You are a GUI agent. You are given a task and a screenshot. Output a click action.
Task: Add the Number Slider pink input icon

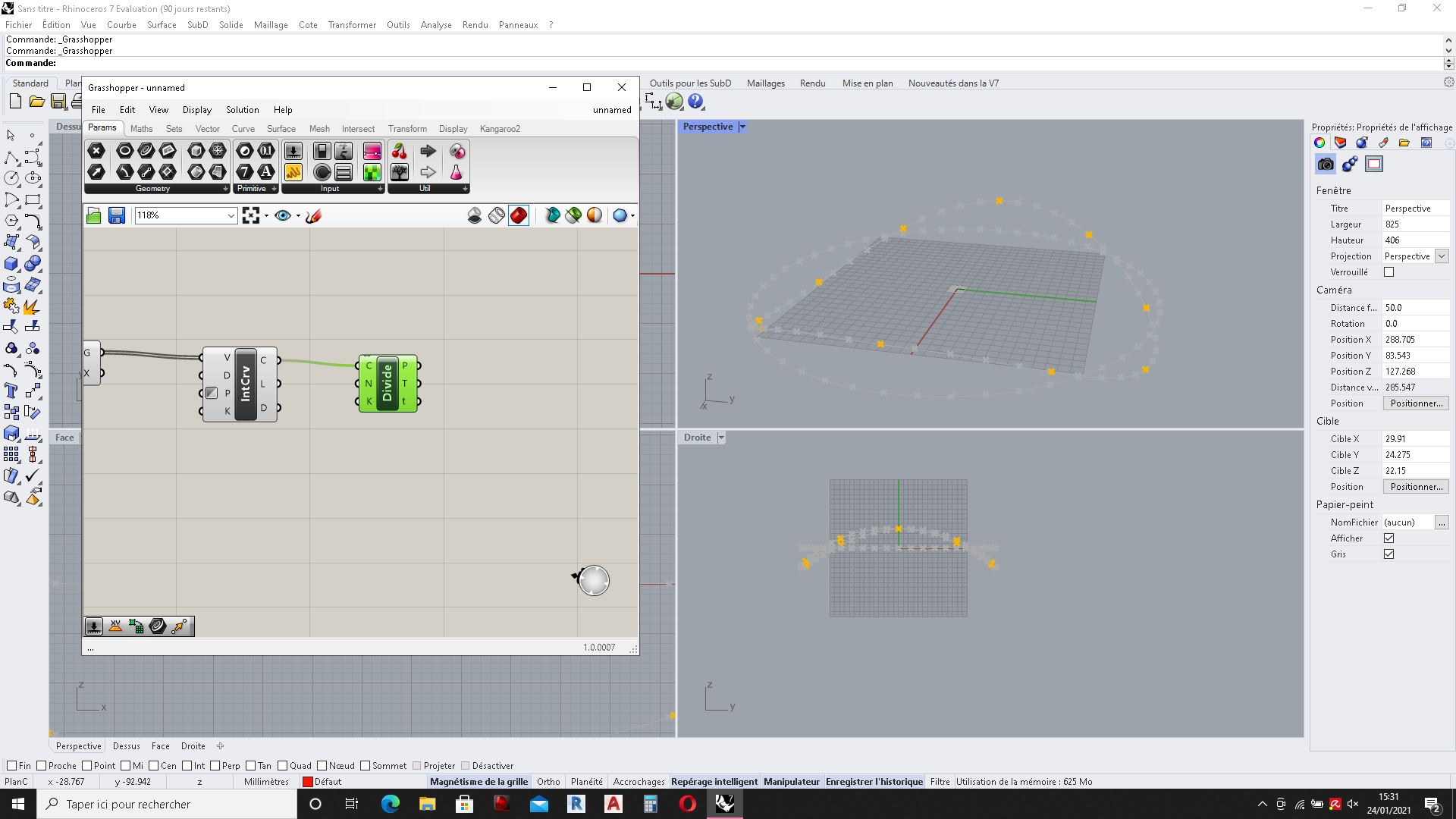click(x=372, y=151)
